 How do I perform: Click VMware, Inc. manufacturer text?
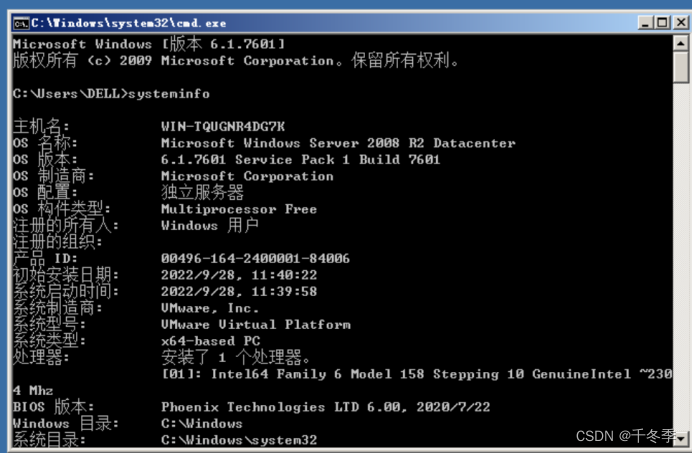[x=210, y=308]
